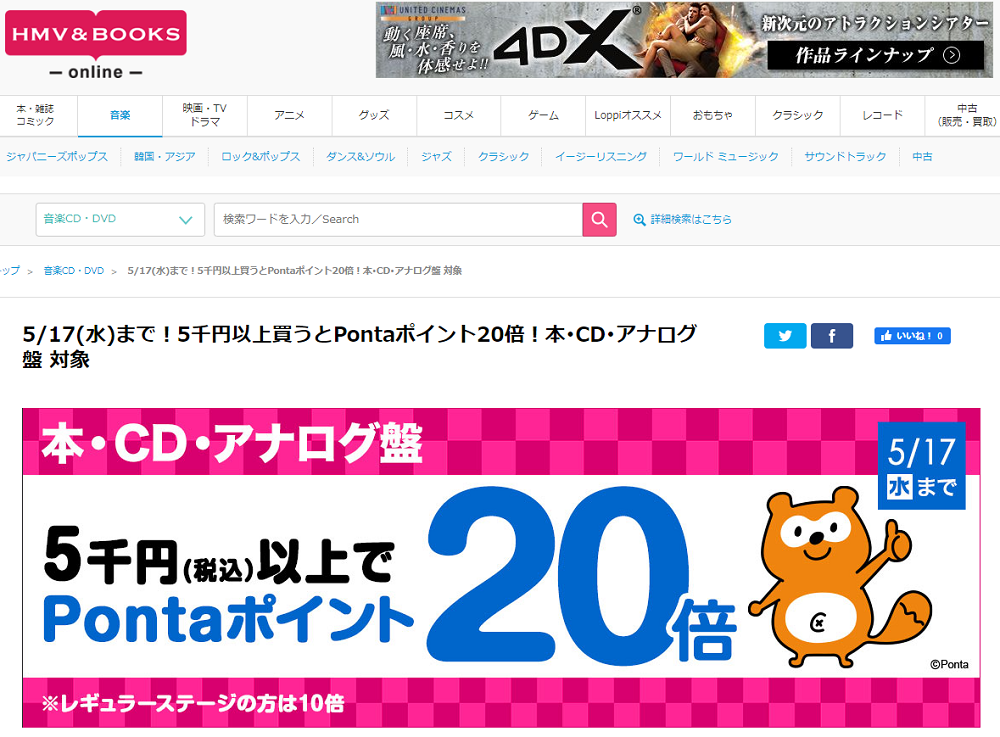Screen dimensions: 1000x737
Task: Open the 音楽CD・DVD category dropdown
Action: [120, 219]
